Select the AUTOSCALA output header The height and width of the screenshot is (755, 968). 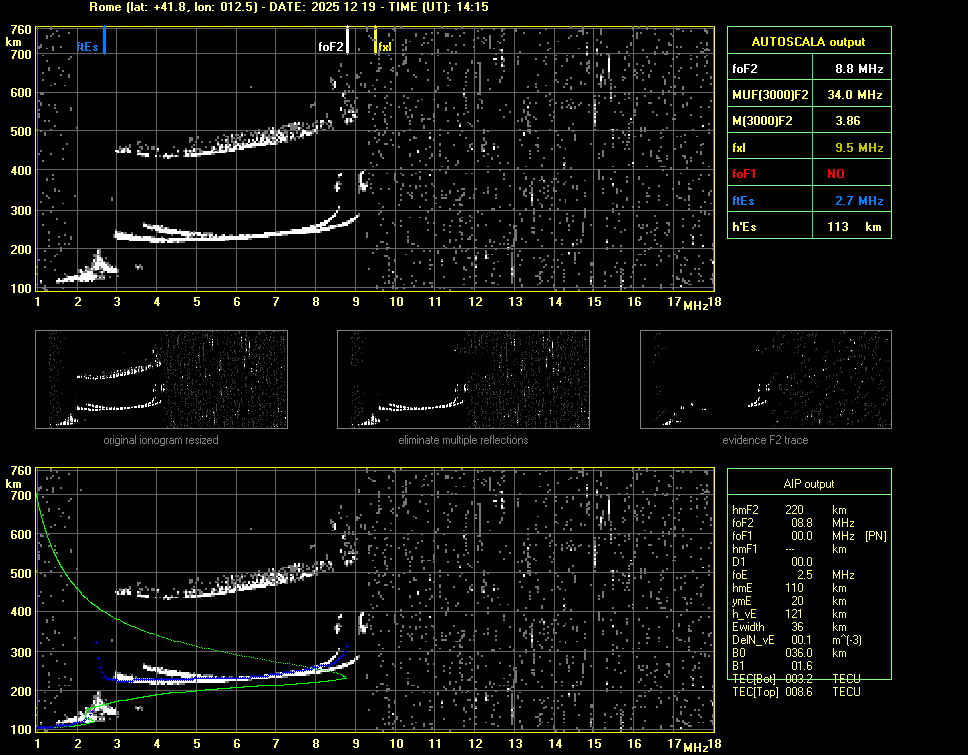click(x=807, y=42)
